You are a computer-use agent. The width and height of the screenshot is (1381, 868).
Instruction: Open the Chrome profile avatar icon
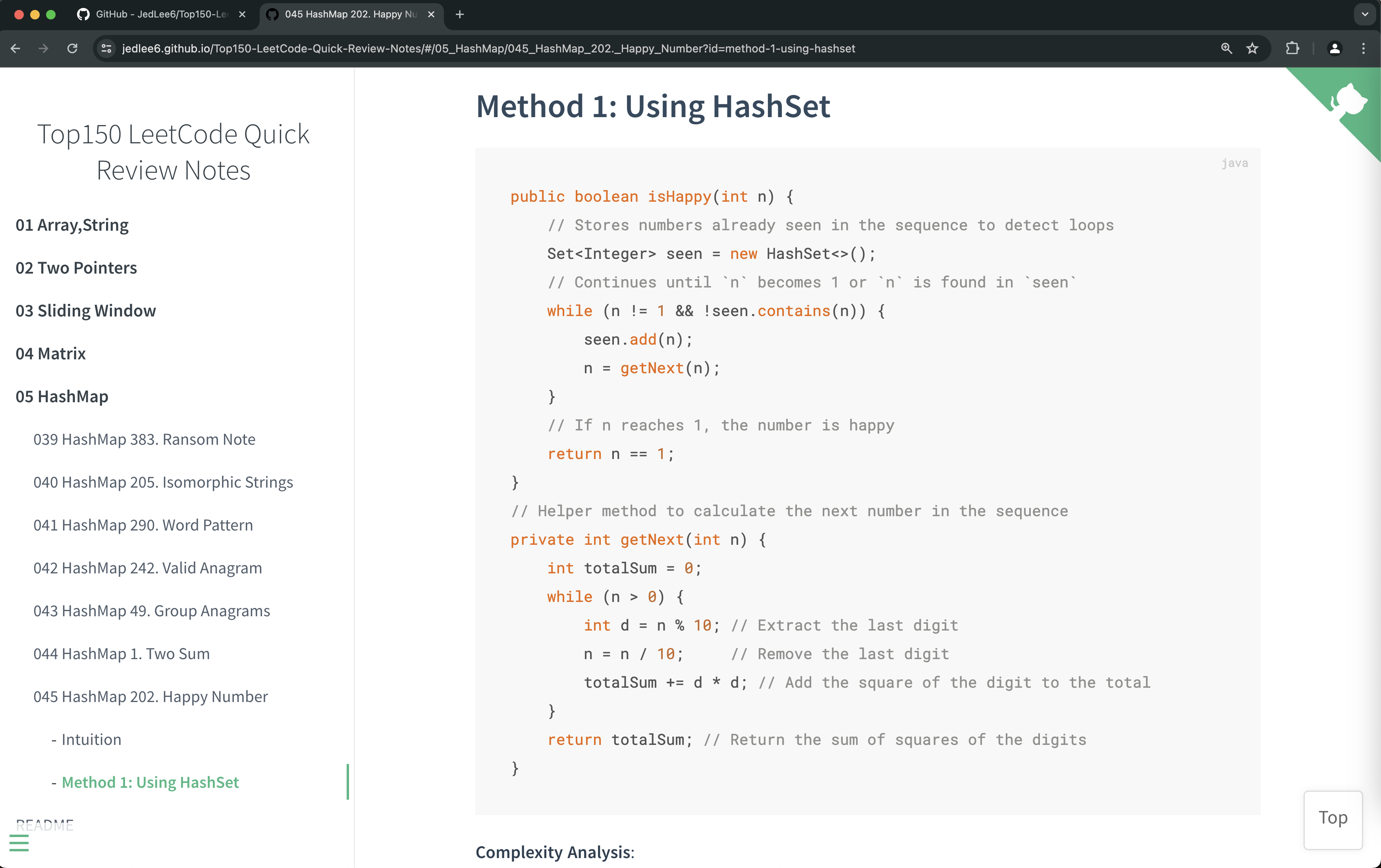(x=1335, y=49)
